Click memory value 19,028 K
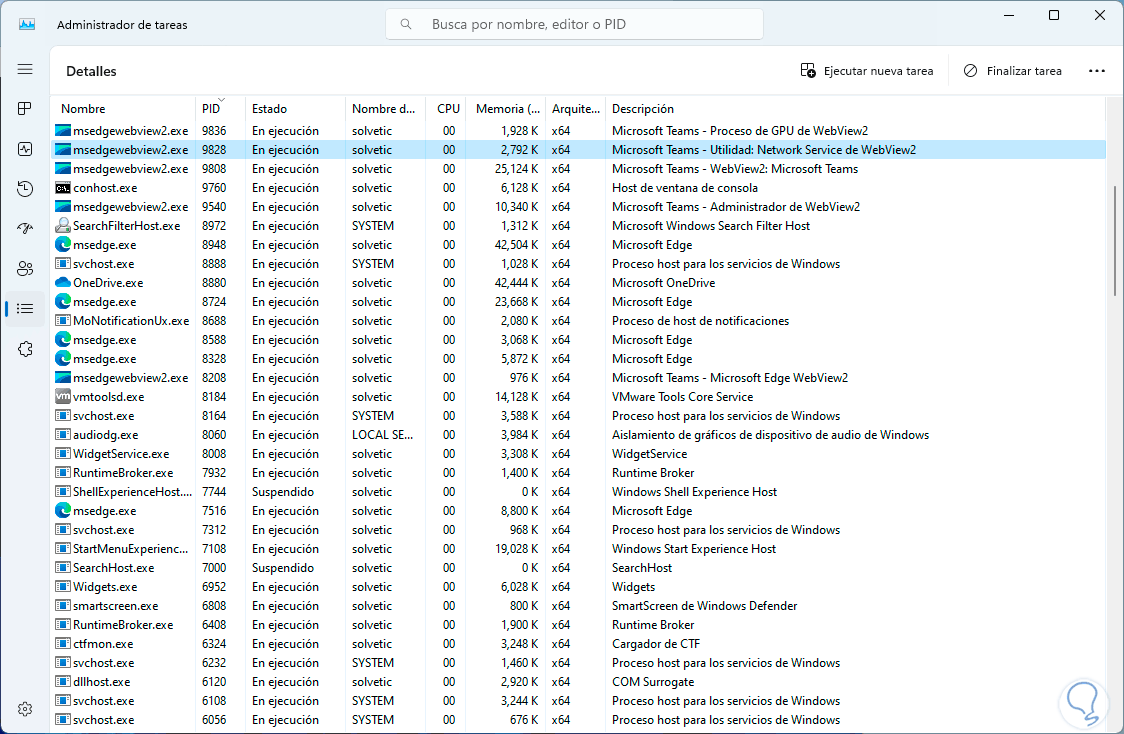Viewport: 1124px width, 734px height. [x=516, y=548]
